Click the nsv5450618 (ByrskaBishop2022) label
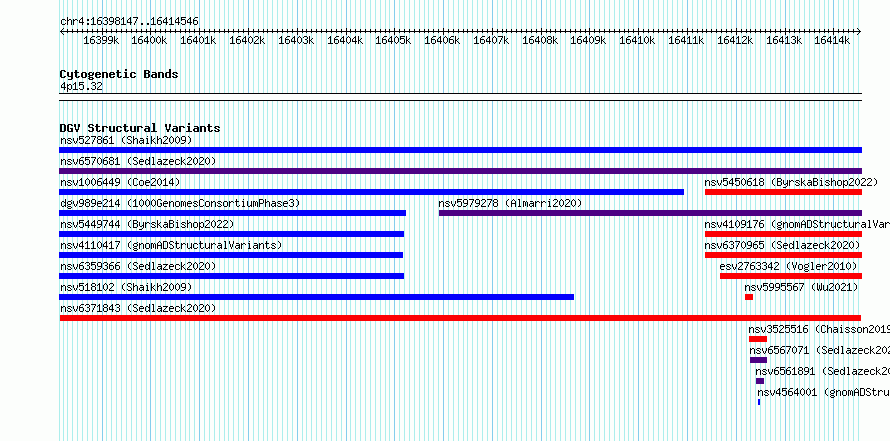This screenshot has width=890, height=441. pos(791,182)
